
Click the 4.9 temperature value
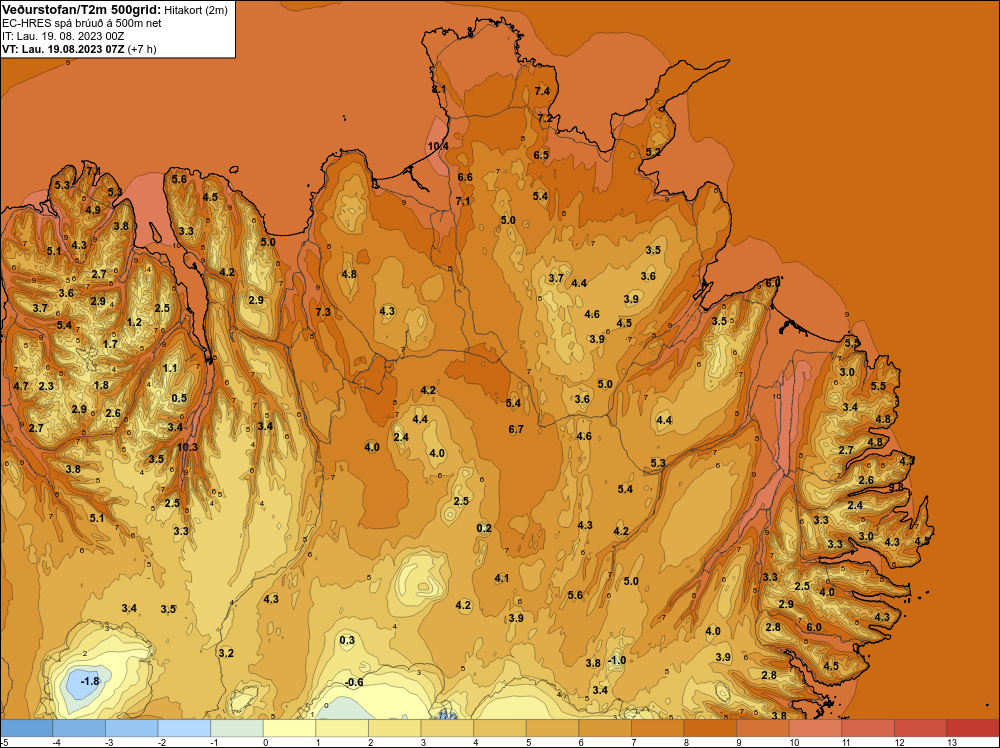[93, 210]
